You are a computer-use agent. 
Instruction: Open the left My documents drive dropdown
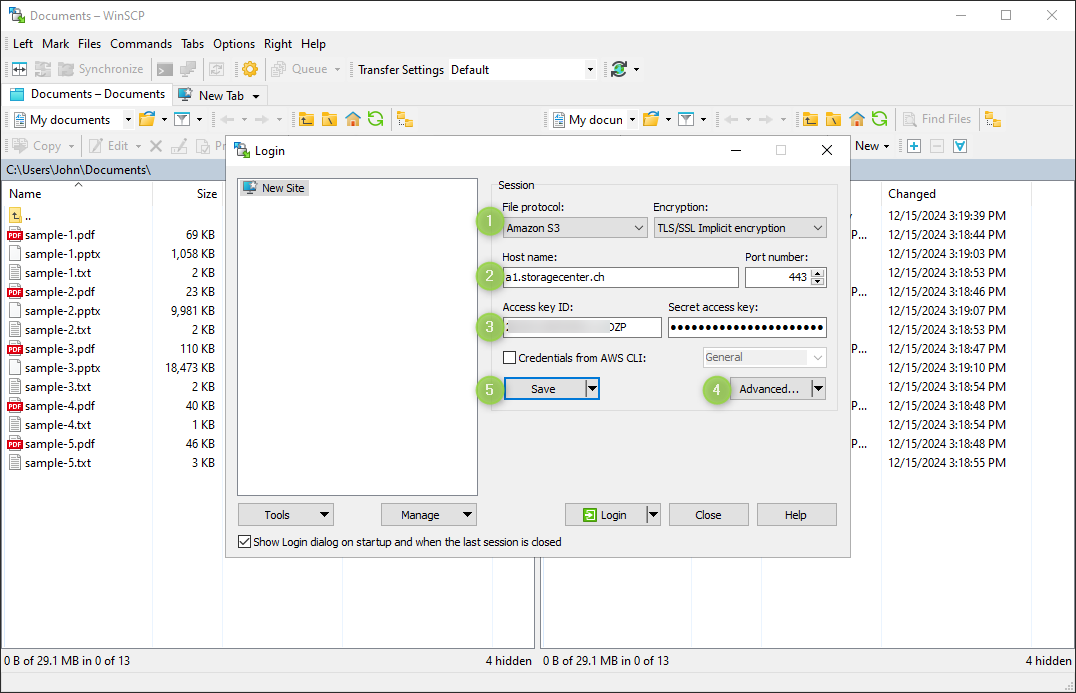coord(128,119)
